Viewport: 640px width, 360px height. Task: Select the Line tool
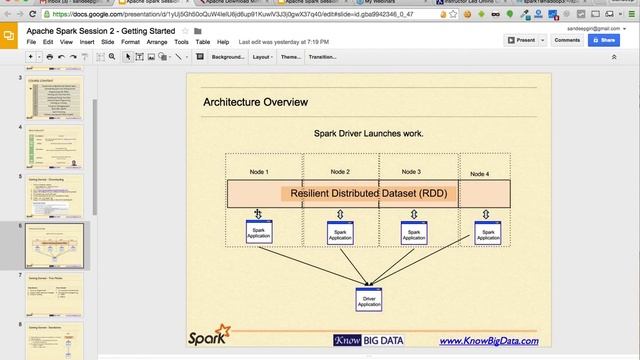tap(178, 57)
